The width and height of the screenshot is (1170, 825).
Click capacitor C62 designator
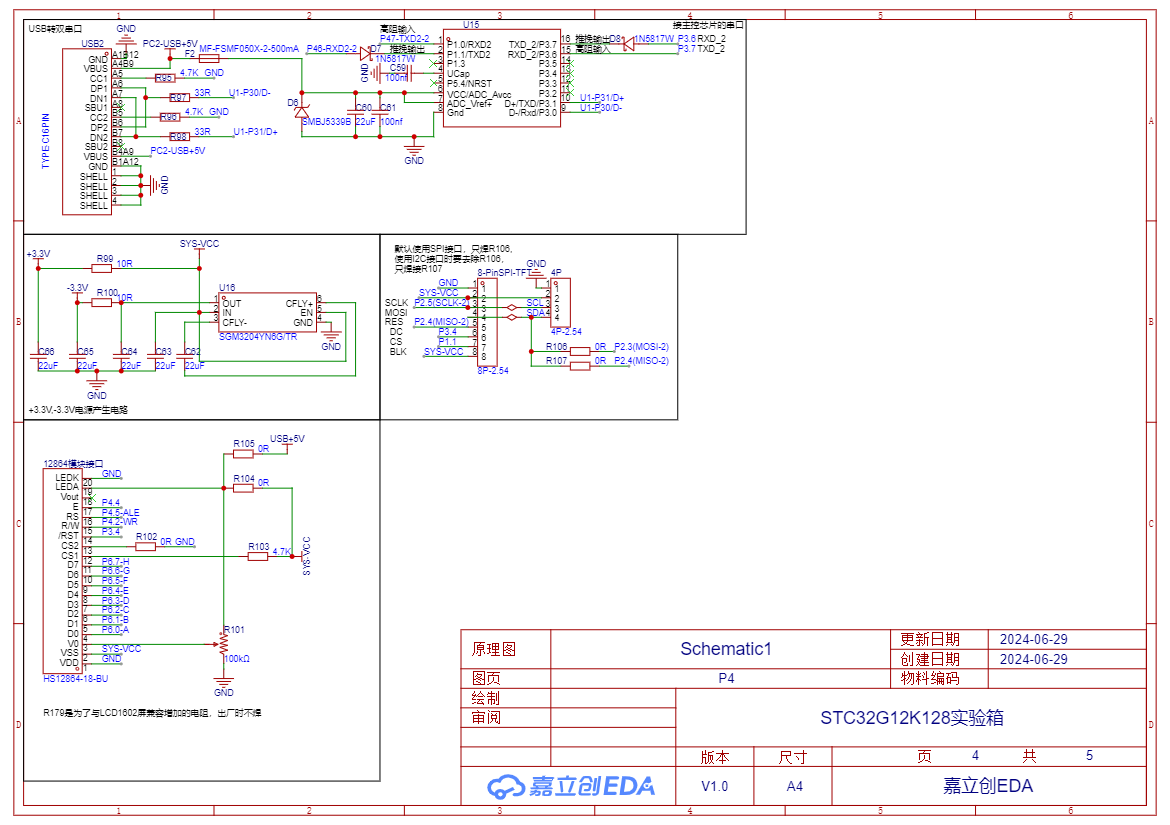click(x=193, y=351)
